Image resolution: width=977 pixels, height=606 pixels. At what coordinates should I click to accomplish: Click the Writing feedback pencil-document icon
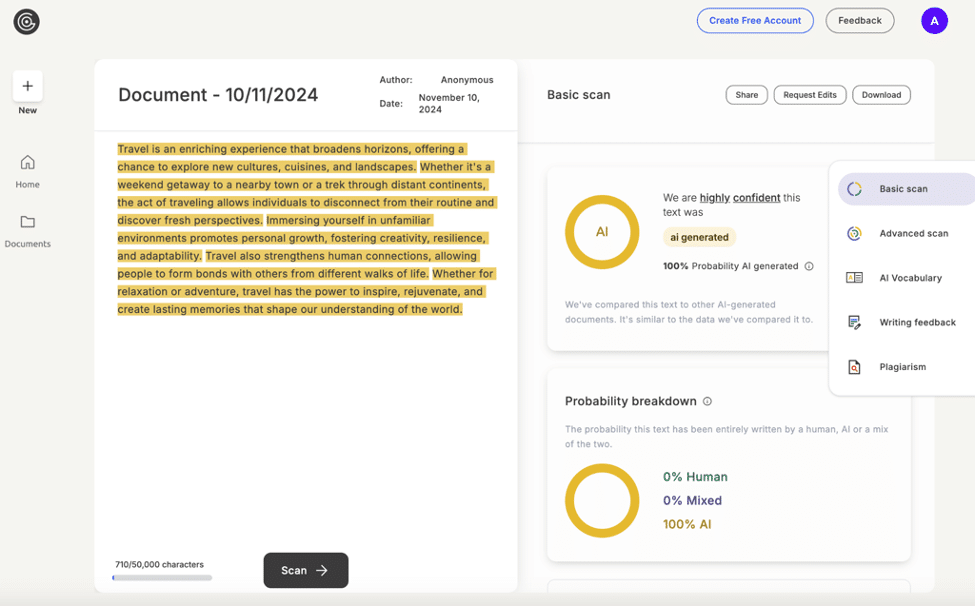[854, 322]
